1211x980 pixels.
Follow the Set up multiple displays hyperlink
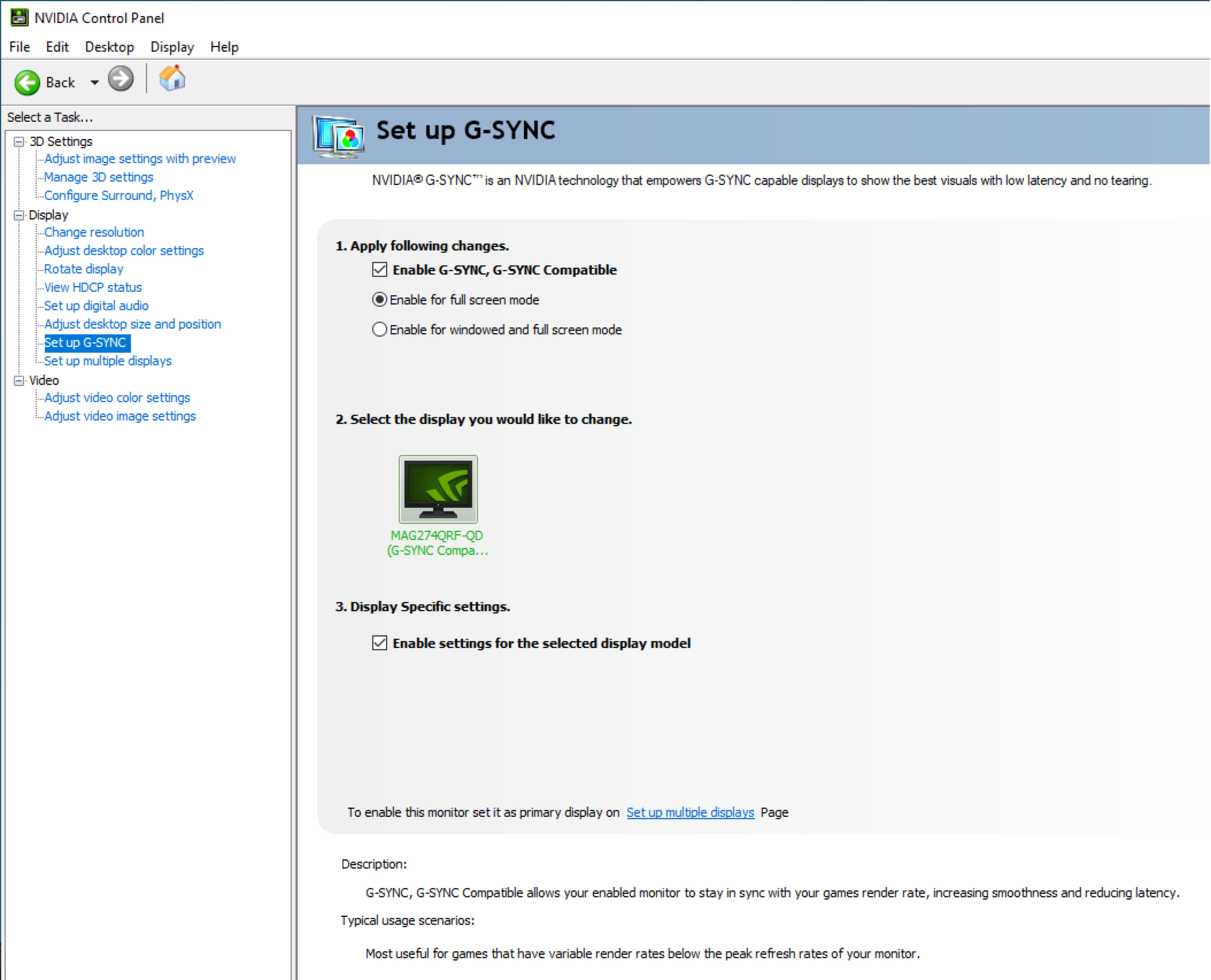tap(690, 812)
